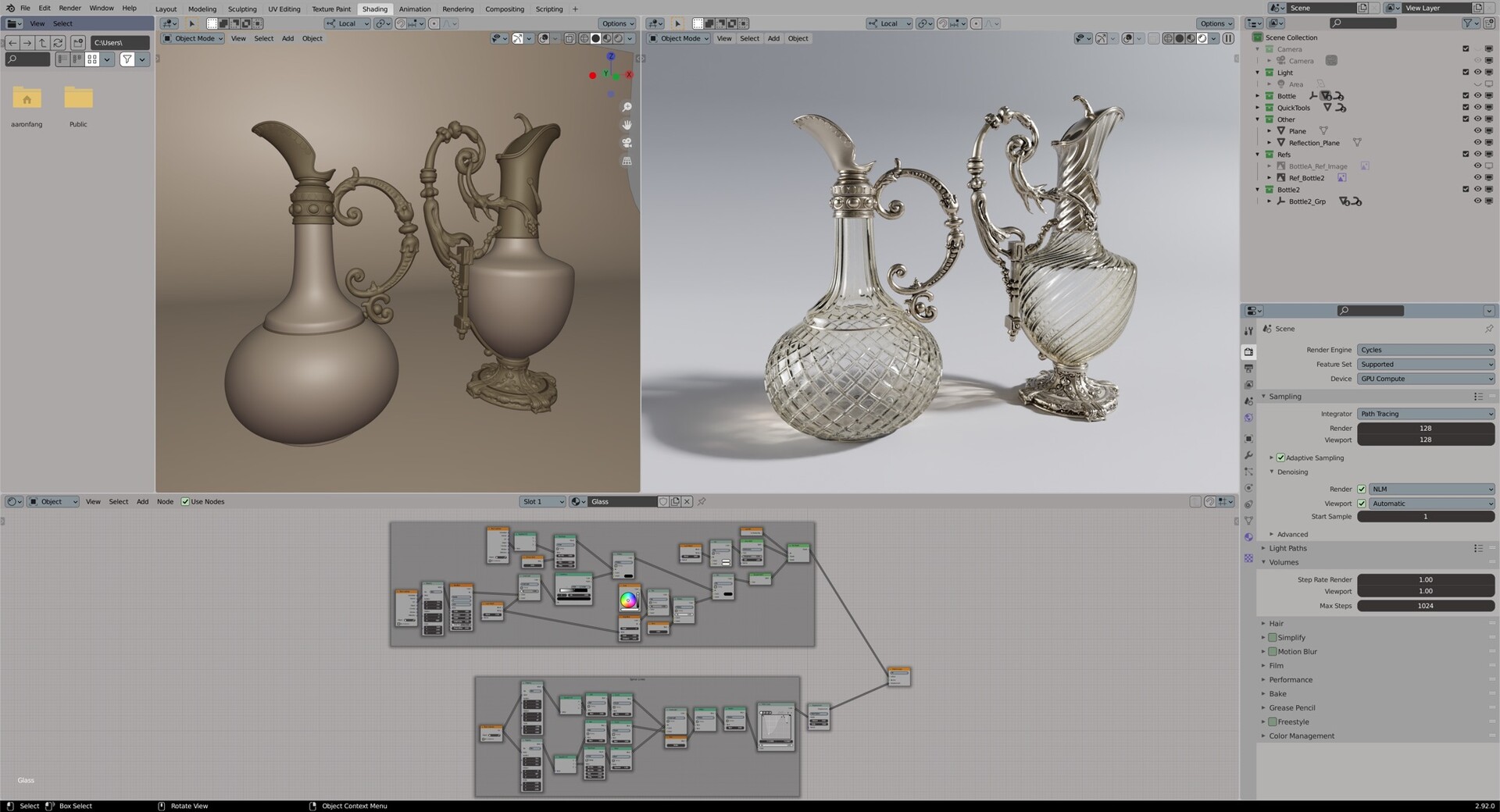Expand the Performance panel
This screenshot has height=812, width=1500.
coord(1291,680)
